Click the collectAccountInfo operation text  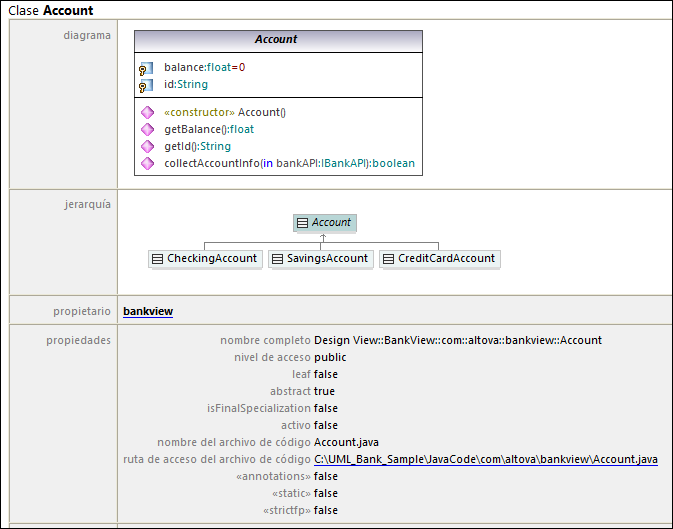coord(289,164)
